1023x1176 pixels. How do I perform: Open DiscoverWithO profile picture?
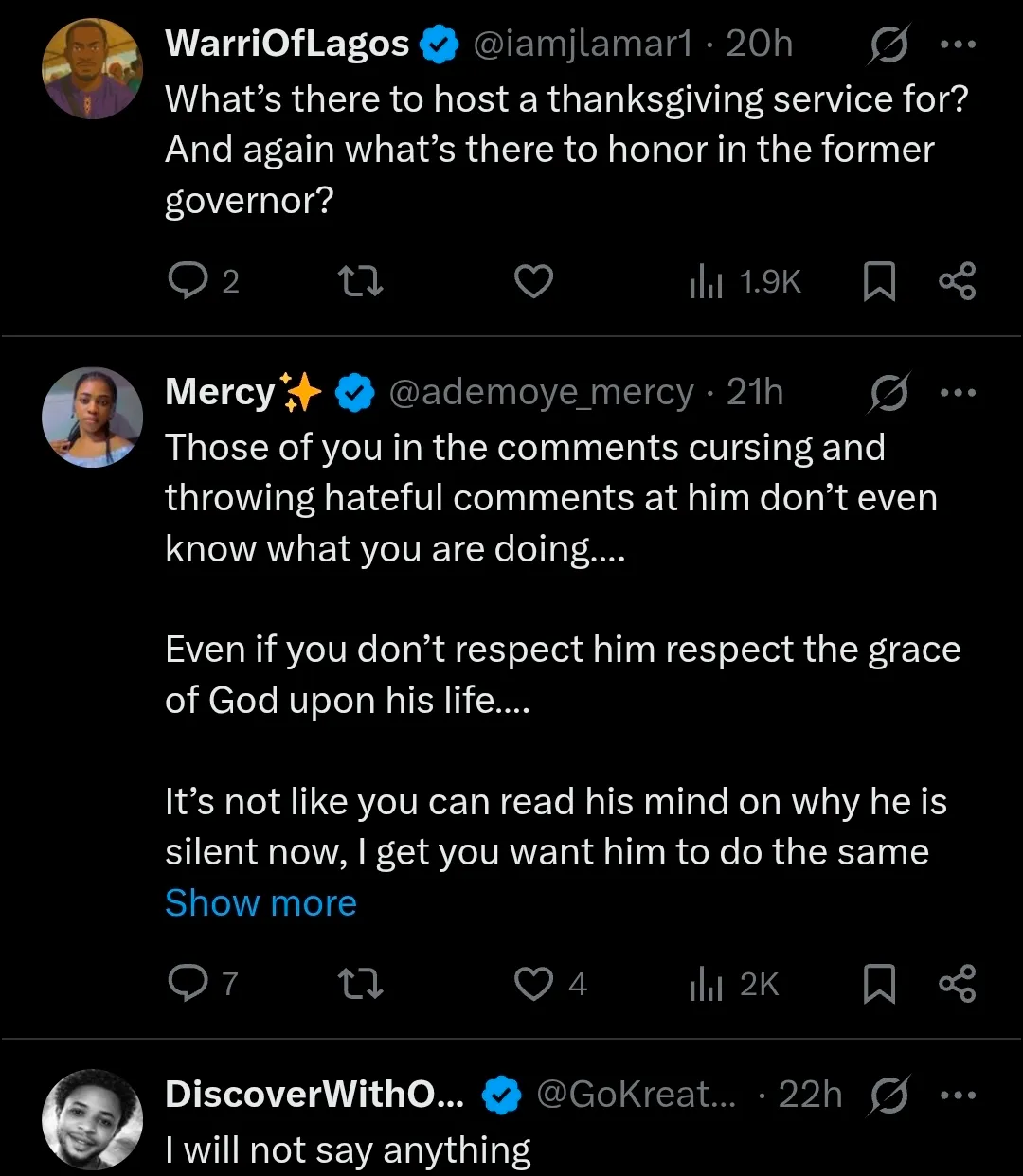pos(92,1119)
